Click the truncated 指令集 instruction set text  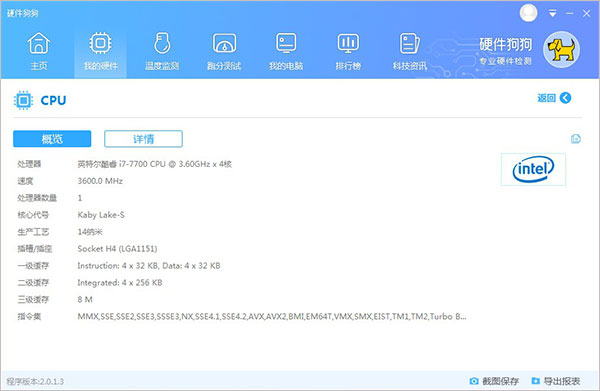(272, 316)
